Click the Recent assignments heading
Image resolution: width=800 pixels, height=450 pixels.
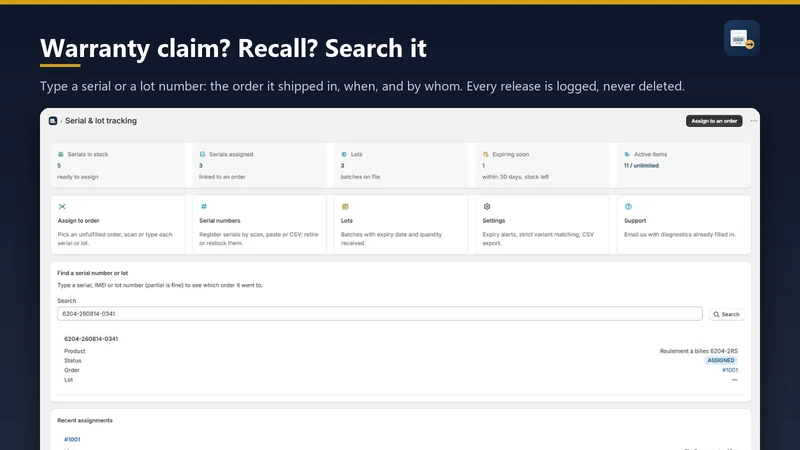pos(85,420)
